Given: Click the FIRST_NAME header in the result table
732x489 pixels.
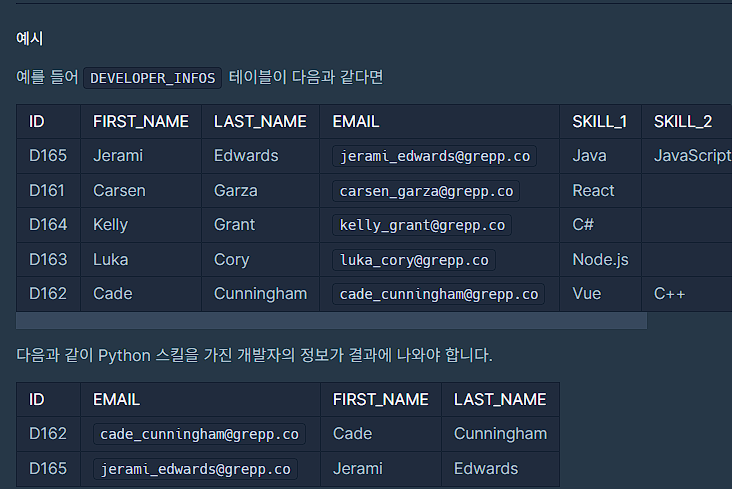Looking at the screenshot, I should (380, 400).
